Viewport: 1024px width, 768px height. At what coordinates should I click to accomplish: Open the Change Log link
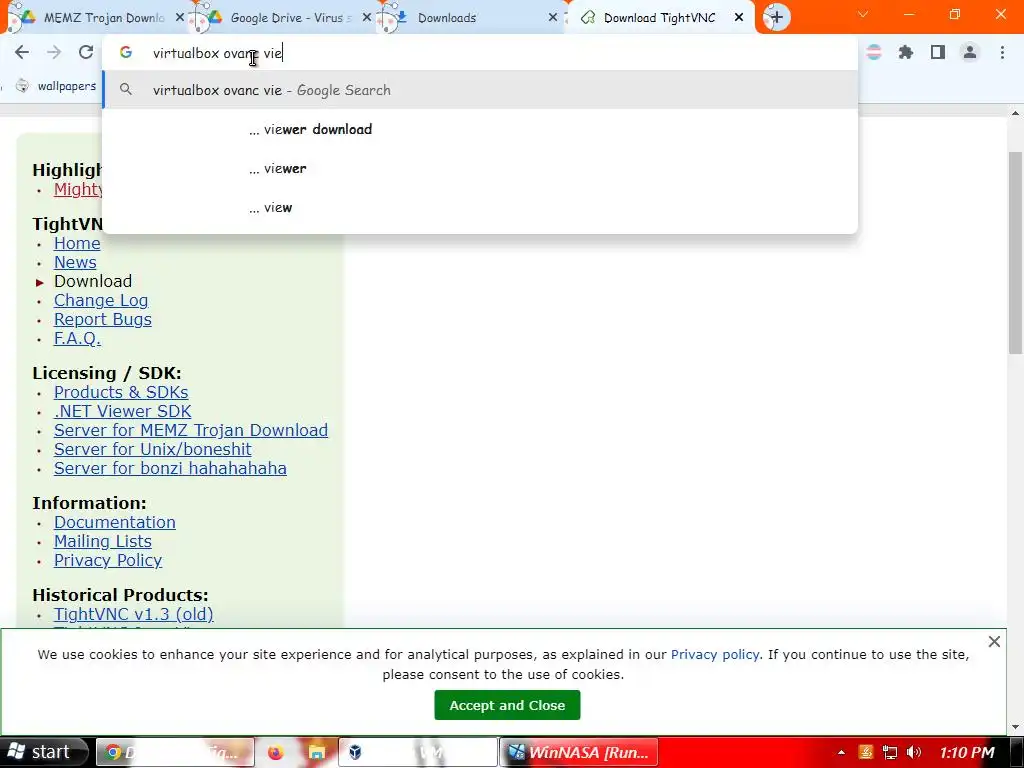(101, 300)
